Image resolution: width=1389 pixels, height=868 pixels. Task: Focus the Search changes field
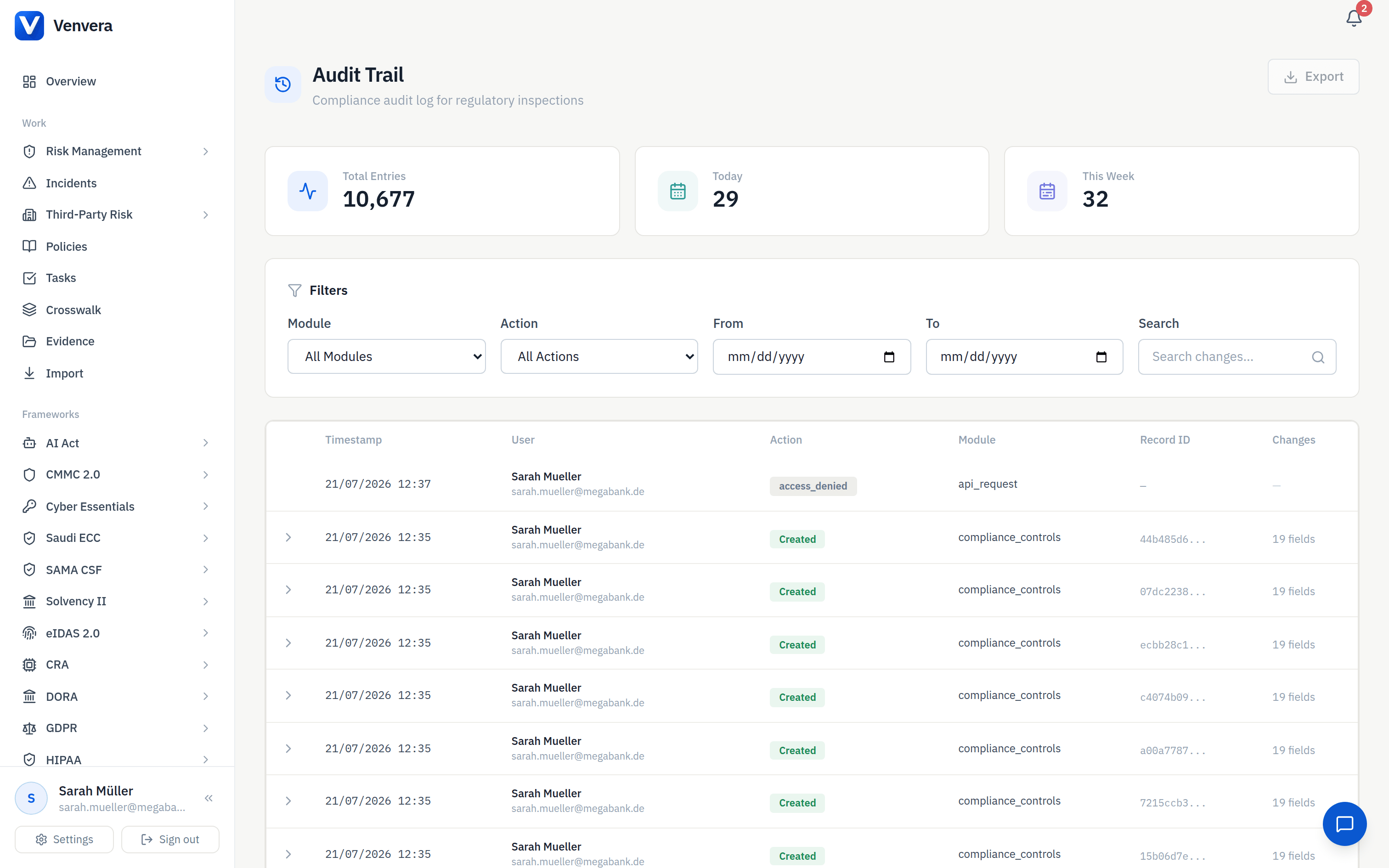(x=1237, y=357)
